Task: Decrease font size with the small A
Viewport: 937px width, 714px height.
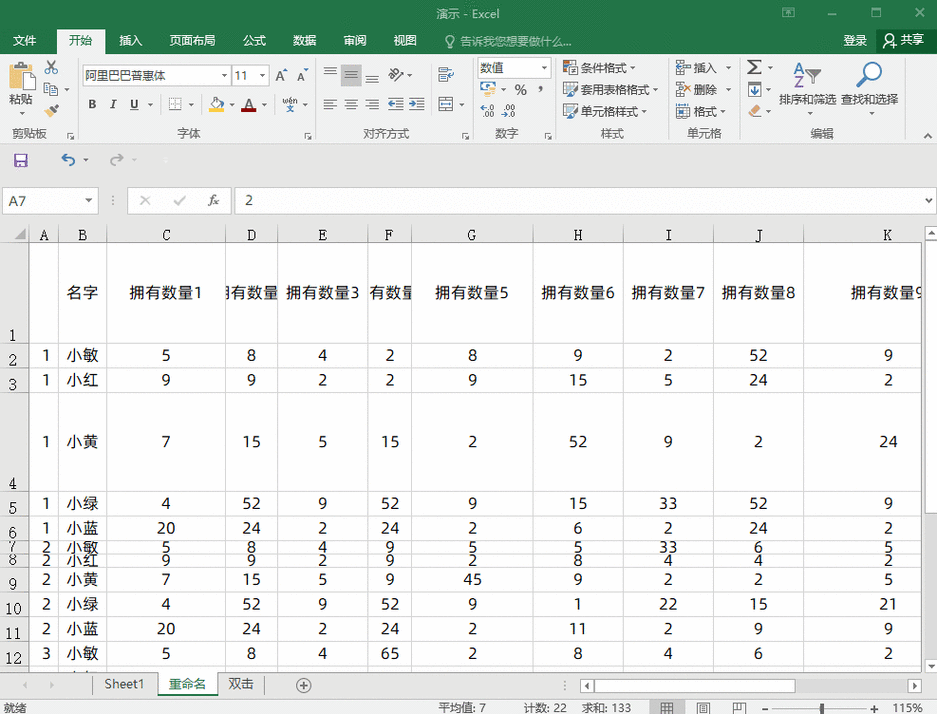Action: pos(302,75)
